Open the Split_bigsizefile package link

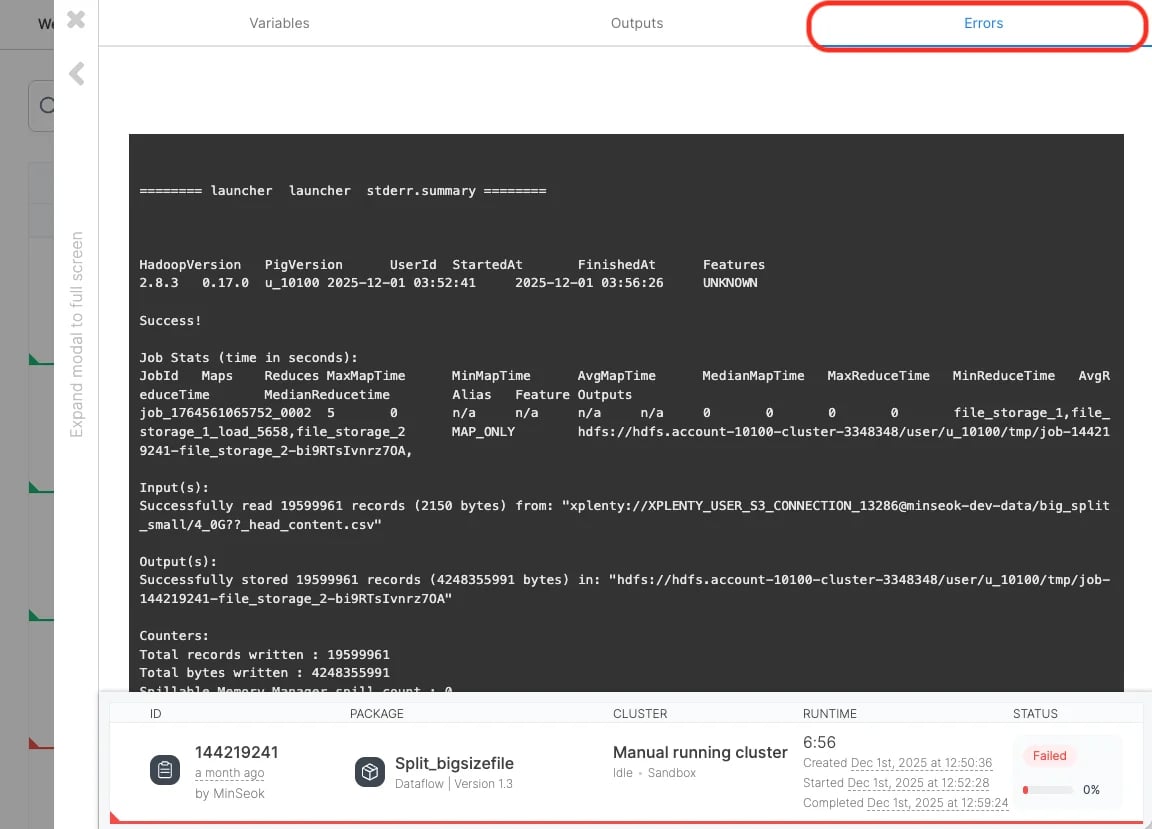[x=454, y=763]
